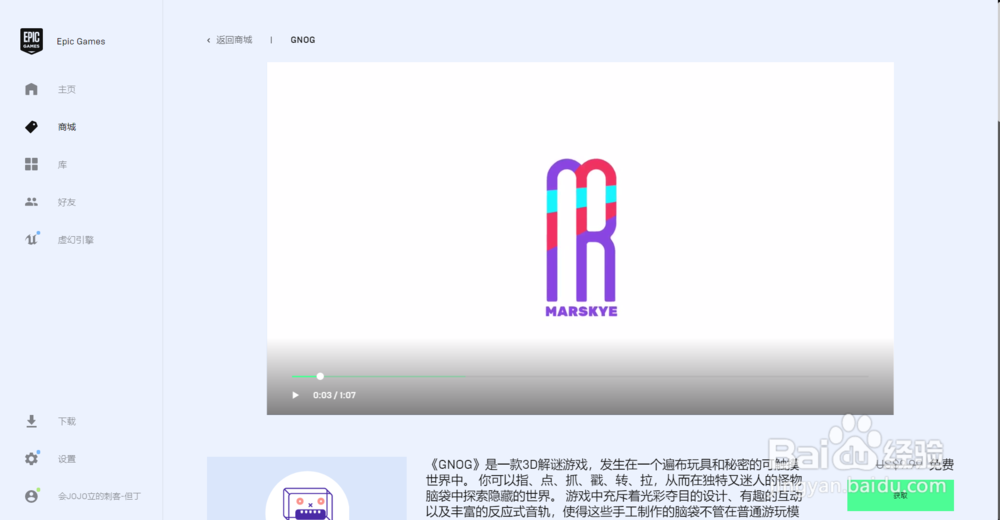Open 设置 label in the sidebar

pyautogui.click(x=66, y=459)
